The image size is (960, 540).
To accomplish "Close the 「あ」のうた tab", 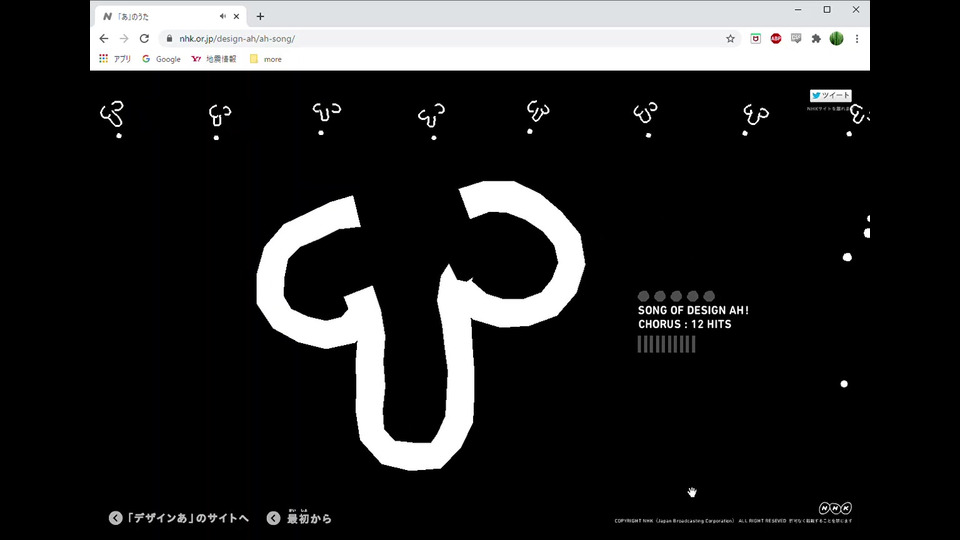I will point(236,17).
